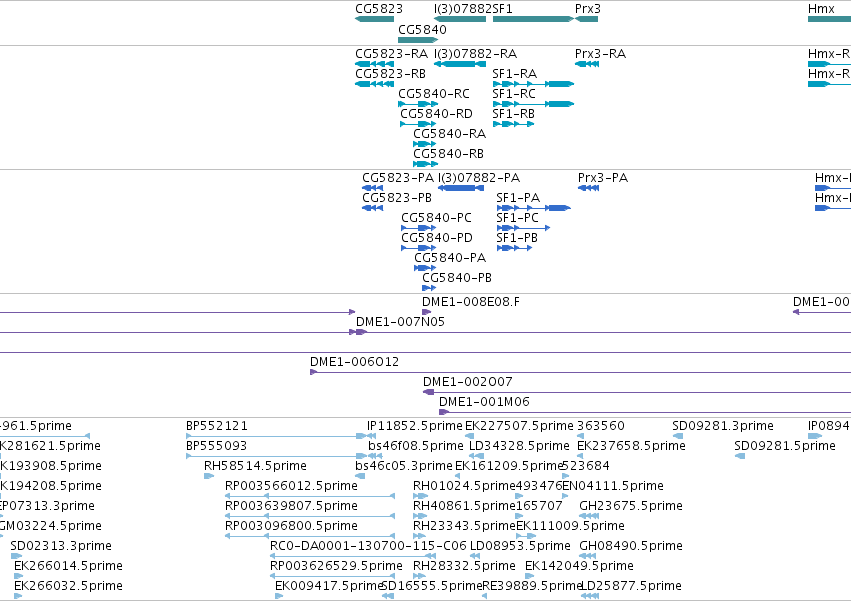Viewport: 851px width, 601px height.
Task: Select the DME1-006O12 clone label
Action: click(x=354, y=363)
